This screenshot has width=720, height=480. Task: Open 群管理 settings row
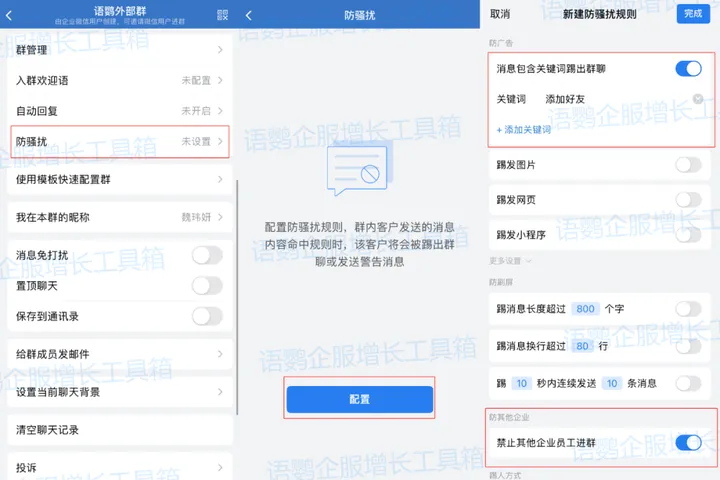coord(119,49)
